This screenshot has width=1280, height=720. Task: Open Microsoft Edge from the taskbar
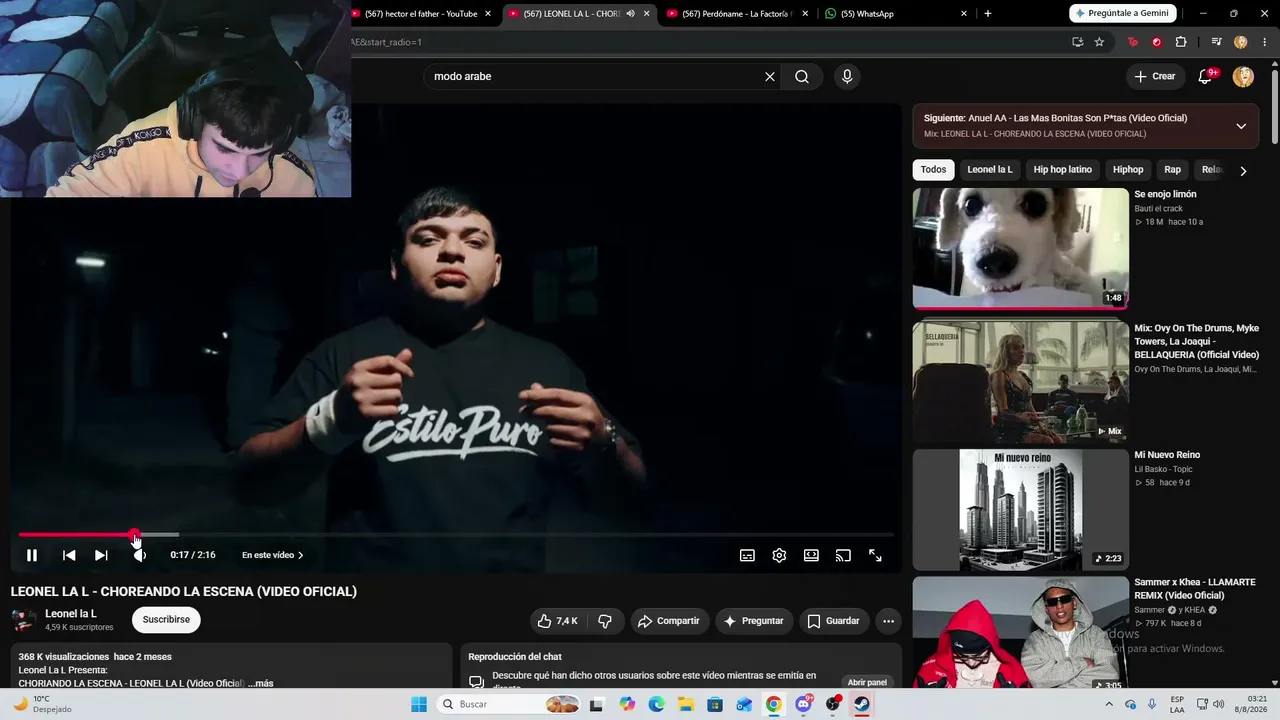point(656,704)
